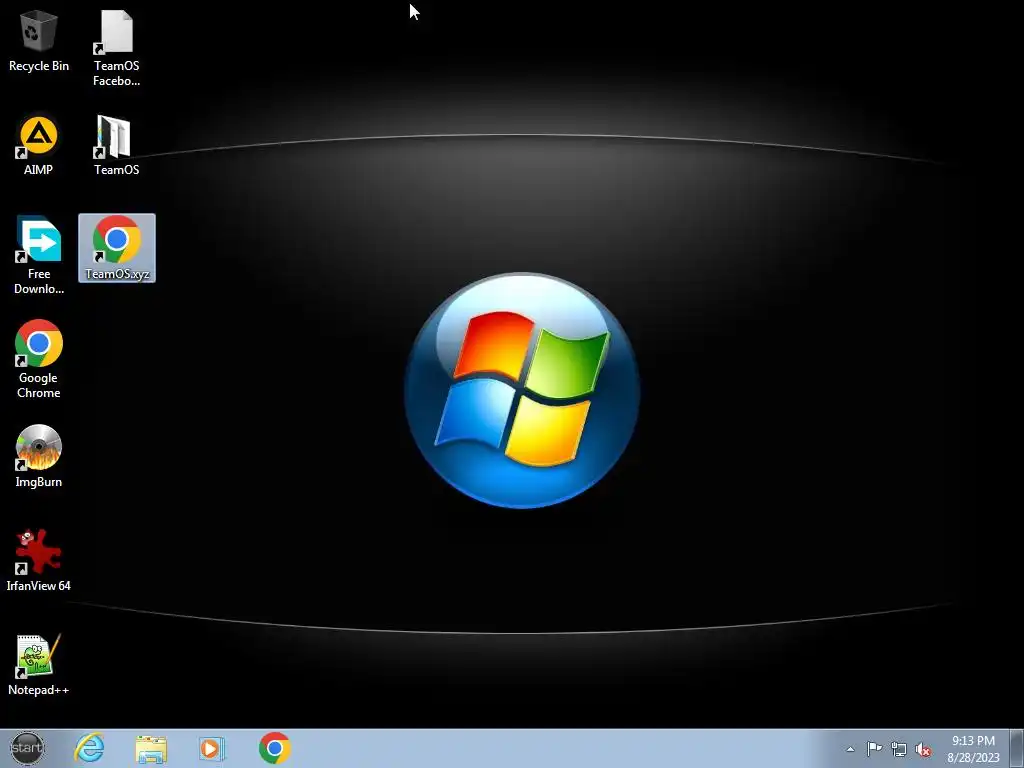Viewport: 1024px width, 768px height.
Task: Select the ImgBurn desktop shortcut
Action: pyautogui.click(x=39, y=456)
